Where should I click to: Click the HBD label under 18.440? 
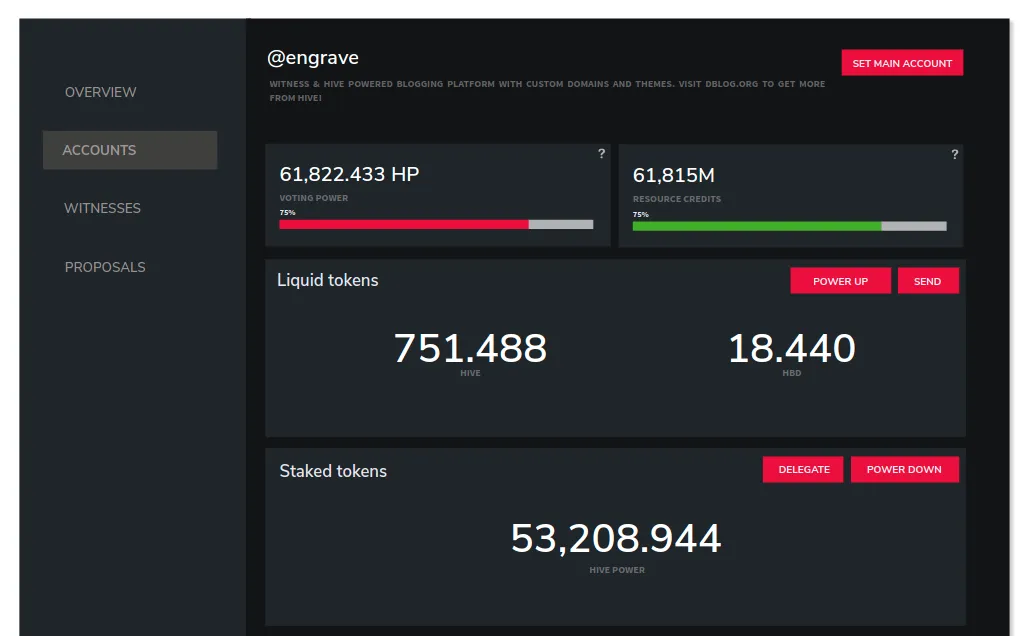[792, 373]
